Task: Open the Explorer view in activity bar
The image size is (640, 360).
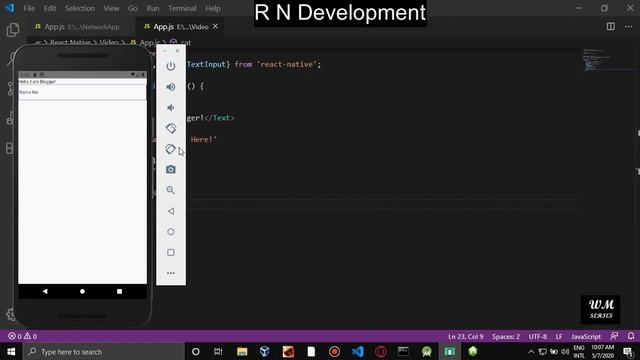Action: pyautogui.click(x=13, y=30)
